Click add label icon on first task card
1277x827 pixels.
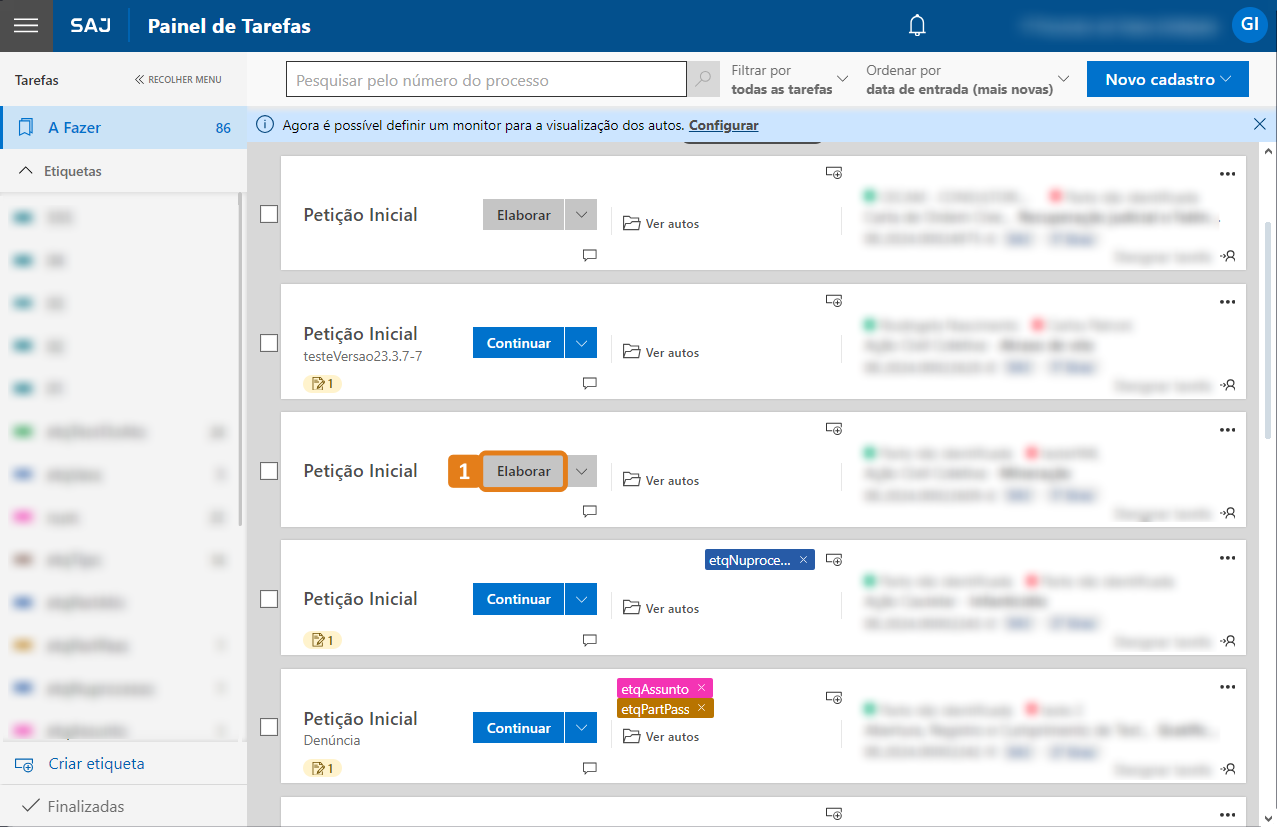pos(834,172)
